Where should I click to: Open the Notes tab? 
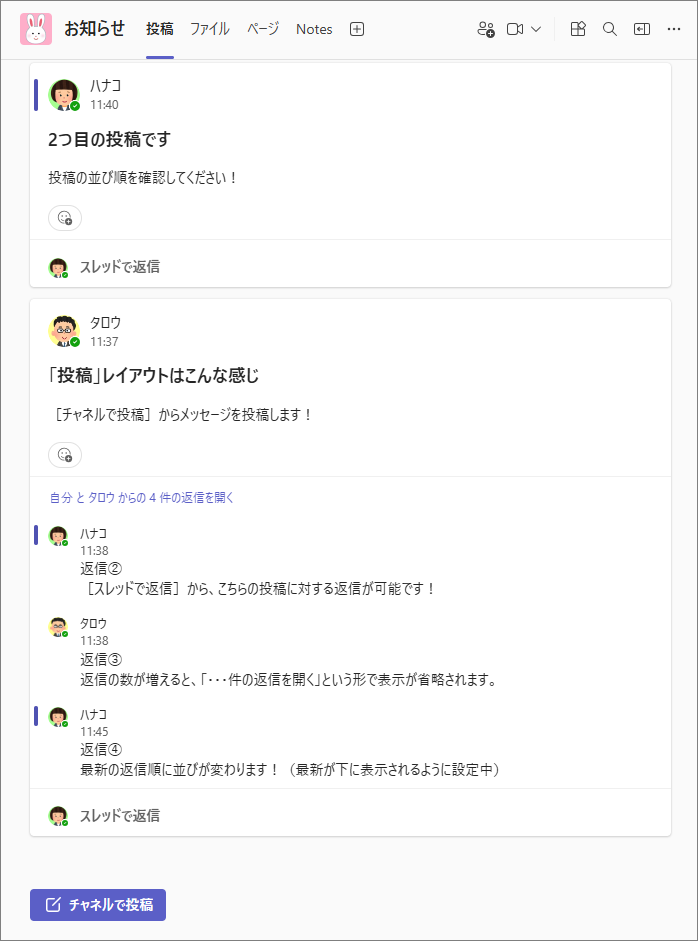(314, 29)
